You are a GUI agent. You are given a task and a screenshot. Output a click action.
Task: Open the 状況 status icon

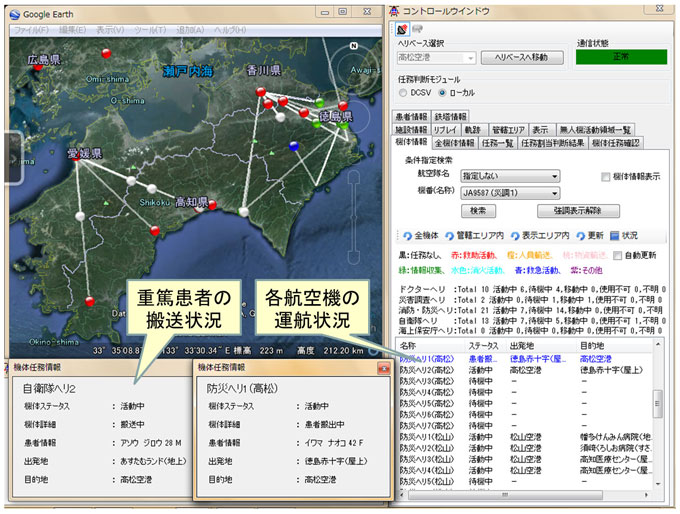point(615,236)
